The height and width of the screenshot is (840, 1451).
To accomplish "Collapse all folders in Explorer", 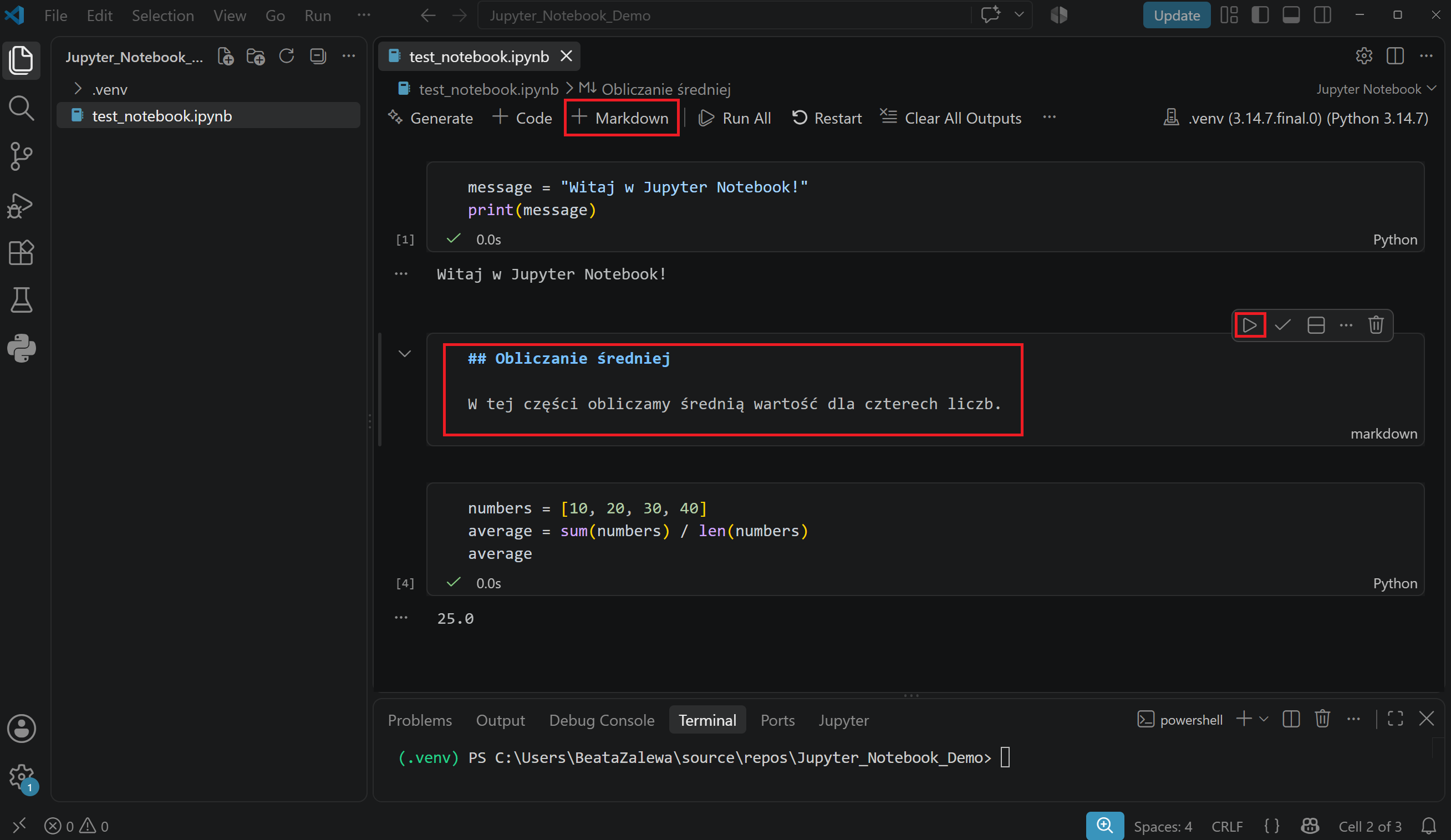I will point(318,57).
